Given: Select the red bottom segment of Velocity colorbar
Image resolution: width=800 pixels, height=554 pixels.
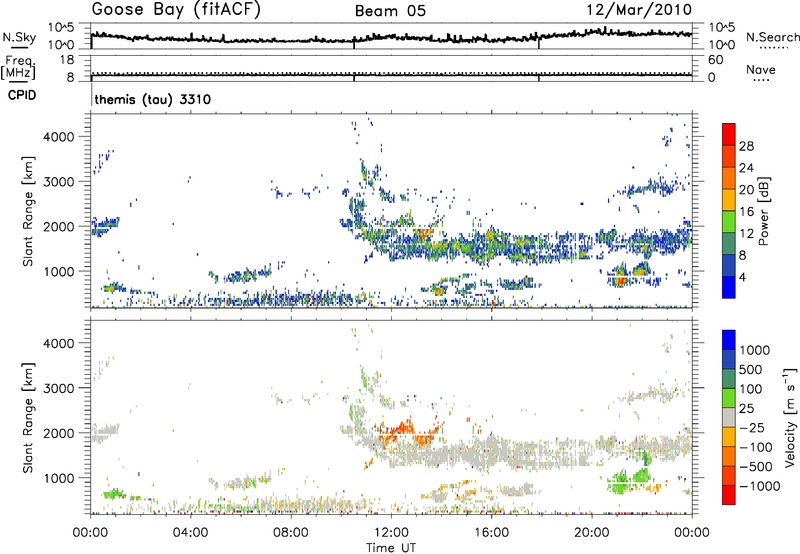Looking at the screenshot, I should pos(729,495).
